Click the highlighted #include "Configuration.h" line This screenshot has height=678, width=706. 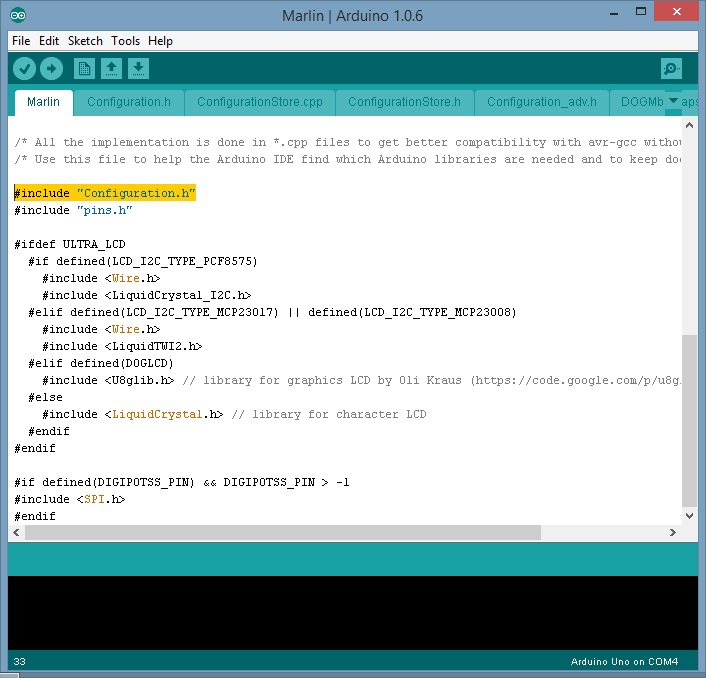tap(105, 193)
